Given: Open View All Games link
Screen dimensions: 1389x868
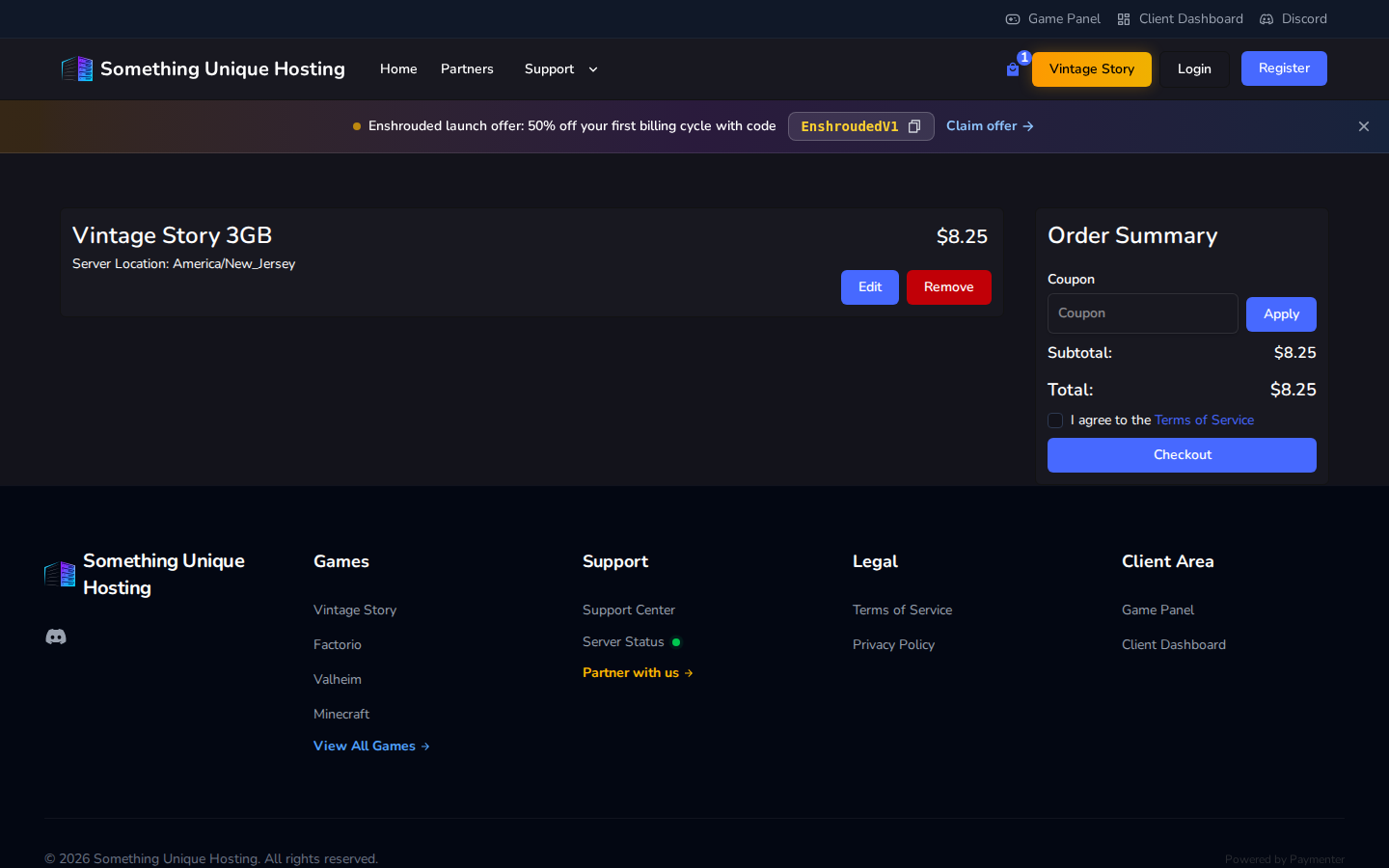Looking at the screenshot, I should [x=371, y=746].
